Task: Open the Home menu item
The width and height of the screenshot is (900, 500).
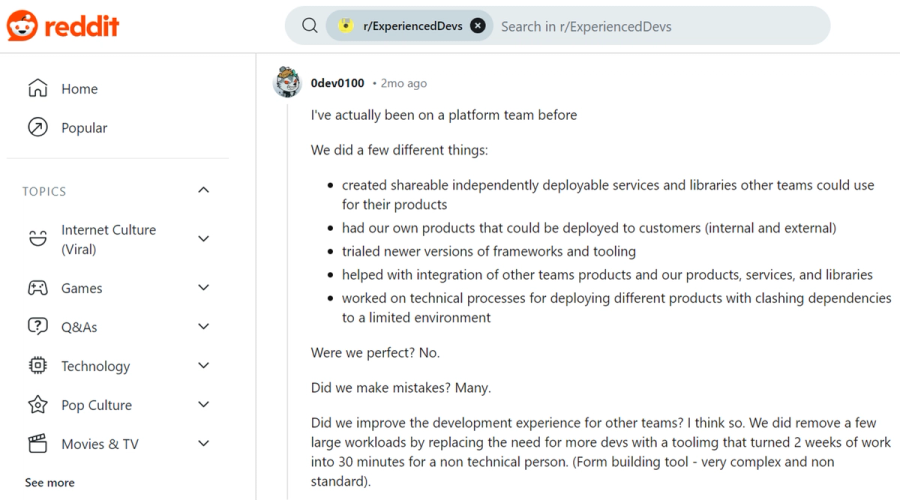Action: coord(79,88)
